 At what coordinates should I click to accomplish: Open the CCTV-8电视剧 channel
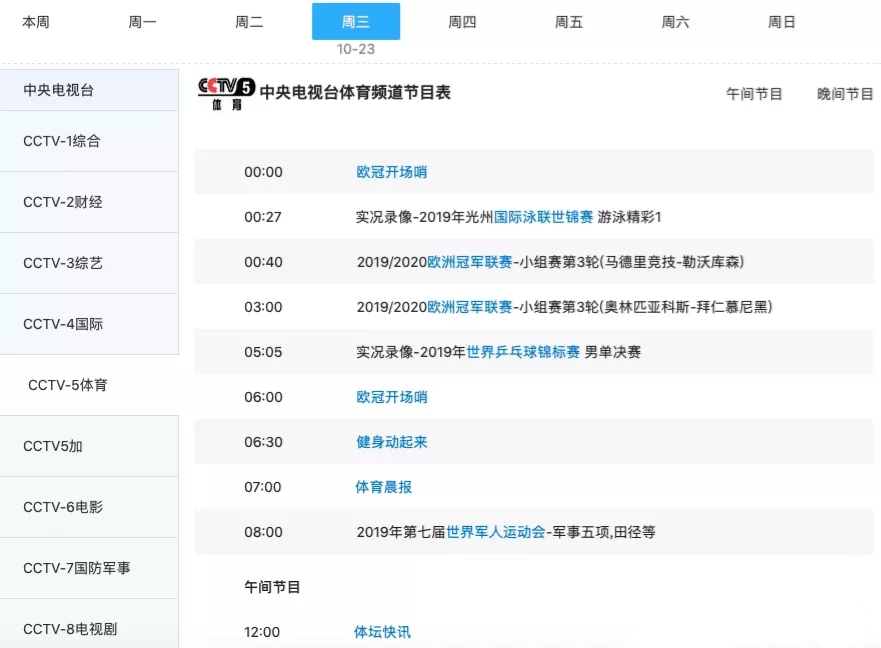[89, 624]
